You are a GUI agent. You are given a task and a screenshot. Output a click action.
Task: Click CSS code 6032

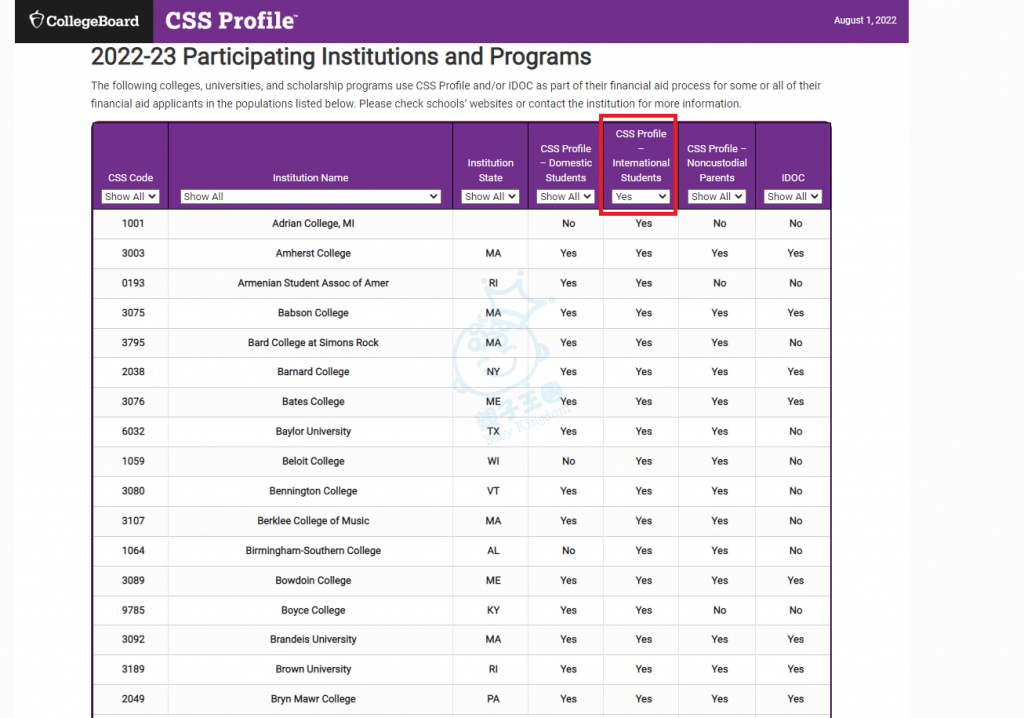click(133, 431)
